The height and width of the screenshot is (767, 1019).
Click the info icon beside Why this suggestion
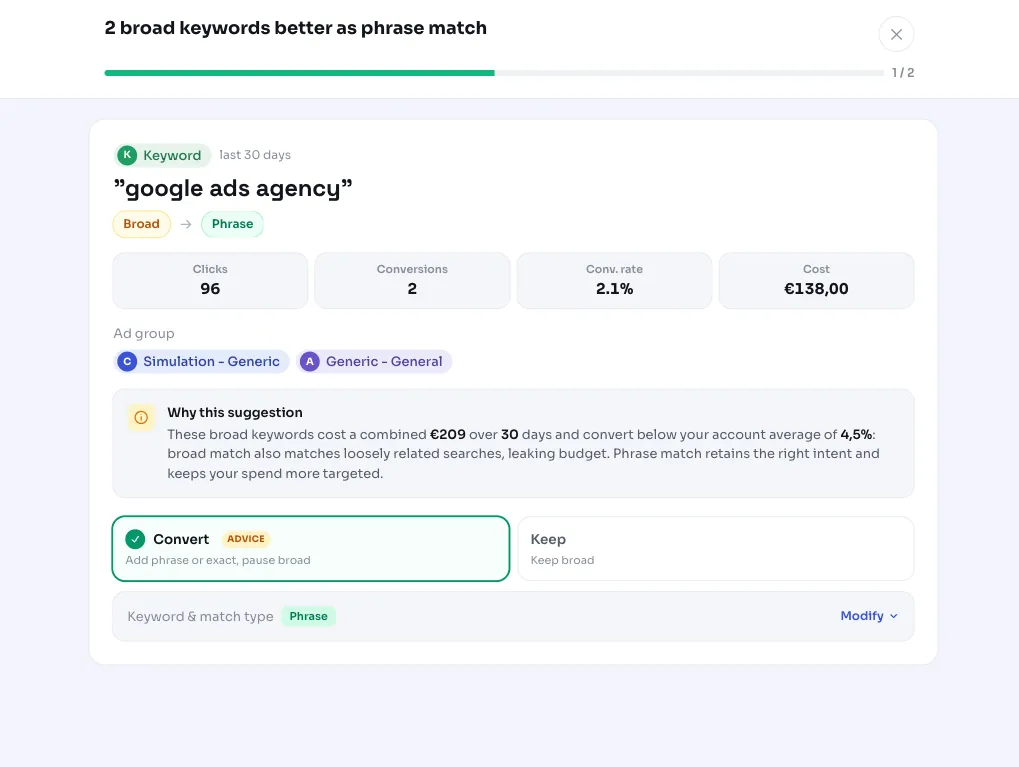click(x=141, y=417)
